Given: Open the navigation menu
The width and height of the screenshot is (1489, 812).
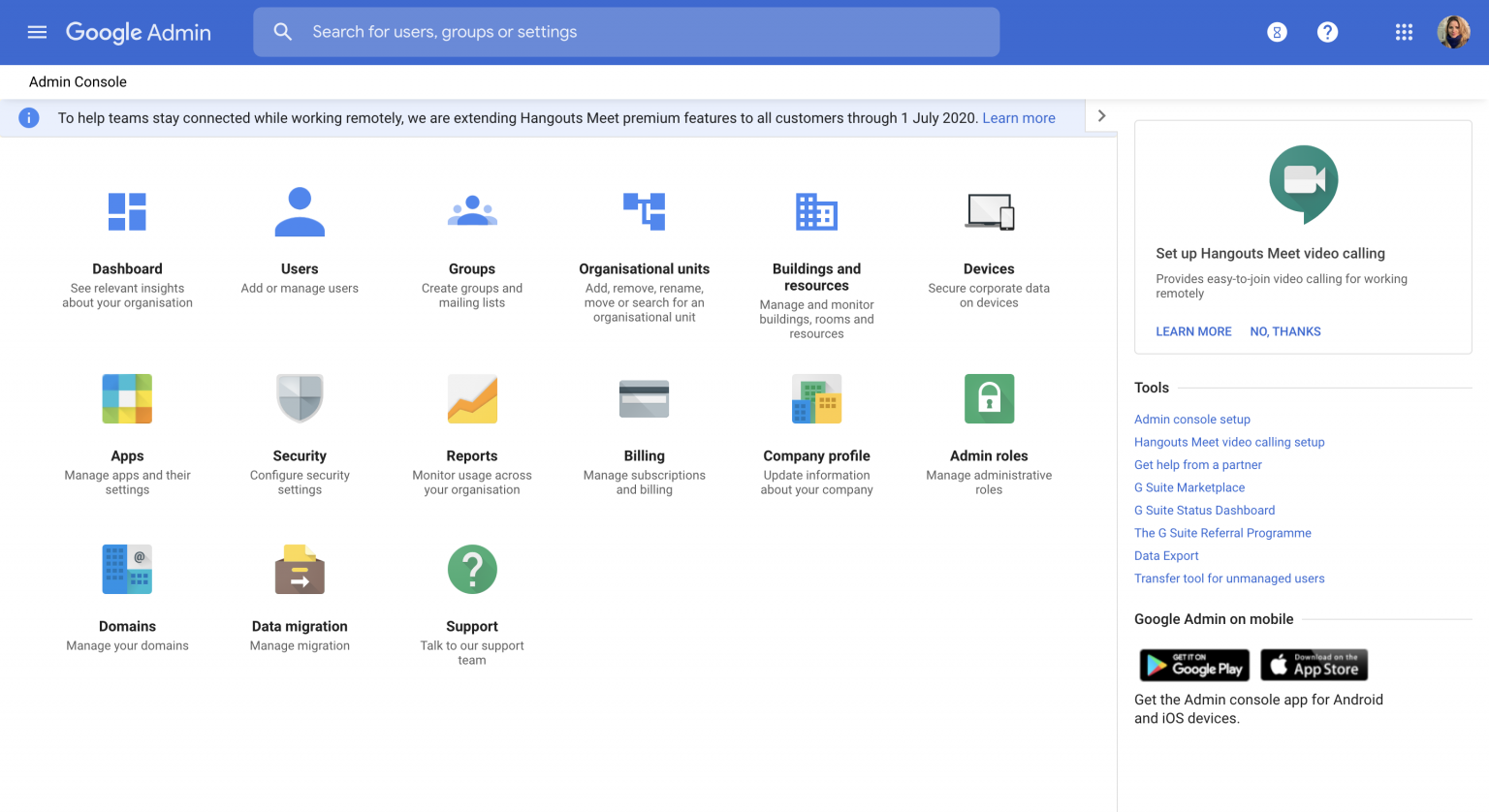Looking at the screenshot, I should pyautogui.click(x=37, y=32).
